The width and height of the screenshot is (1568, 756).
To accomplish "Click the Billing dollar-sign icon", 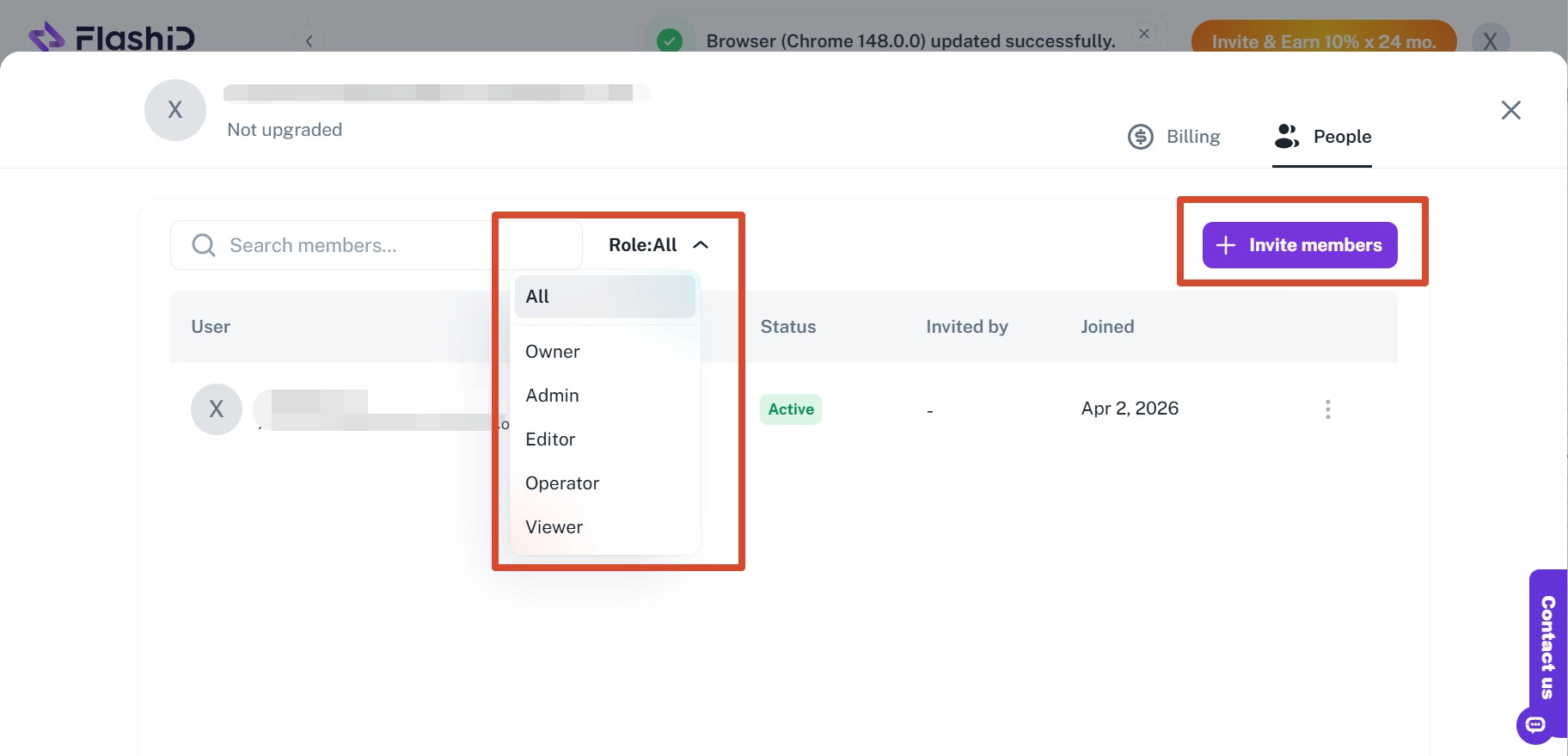I will [x=1141, y=137].
